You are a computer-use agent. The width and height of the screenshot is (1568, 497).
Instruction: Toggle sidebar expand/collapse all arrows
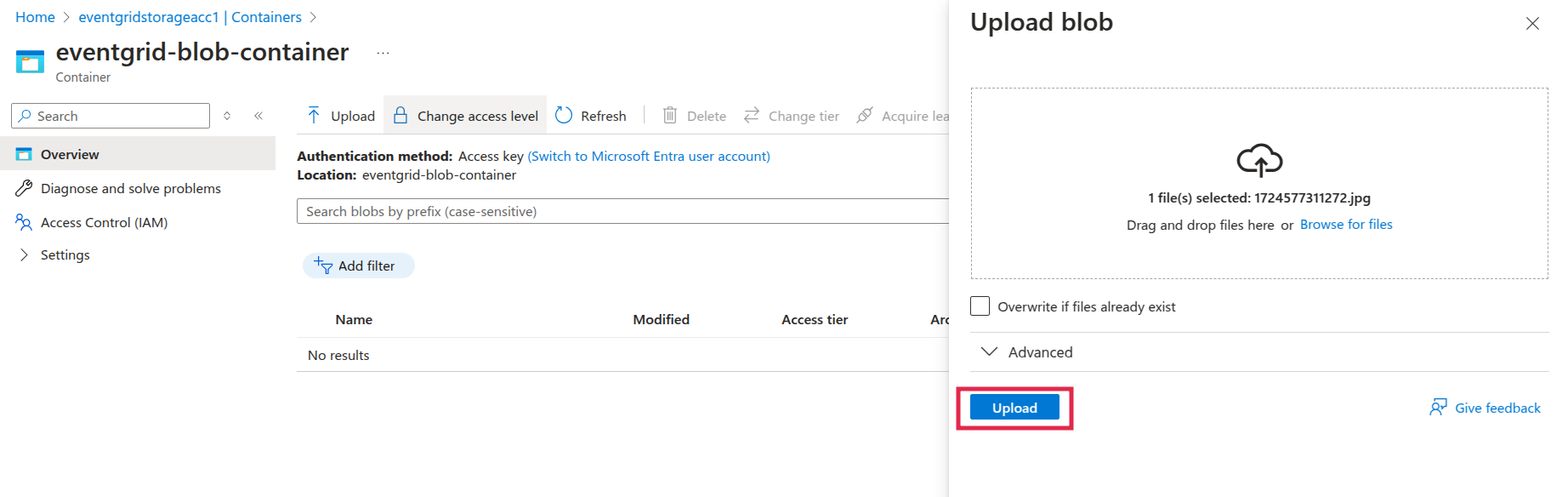pyautogui.click(x=227, y=116)
